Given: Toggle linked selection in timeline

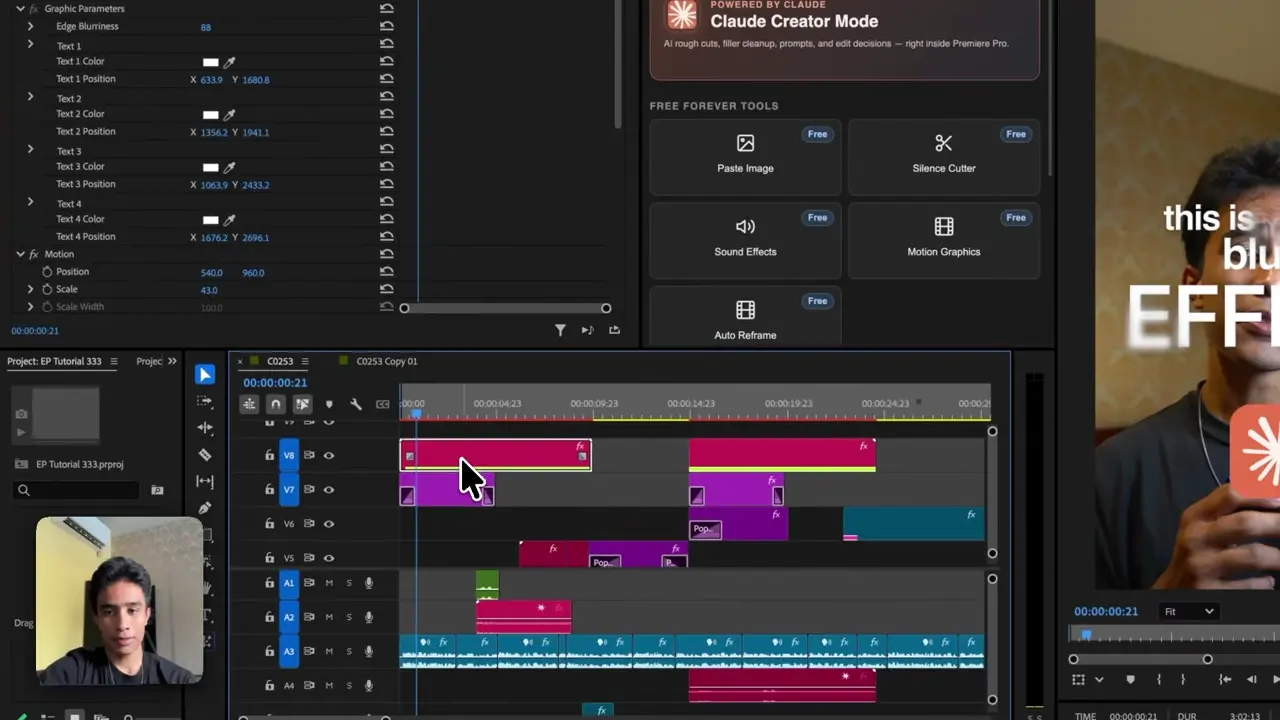Looking at the screenshot, I should [302, 404].
